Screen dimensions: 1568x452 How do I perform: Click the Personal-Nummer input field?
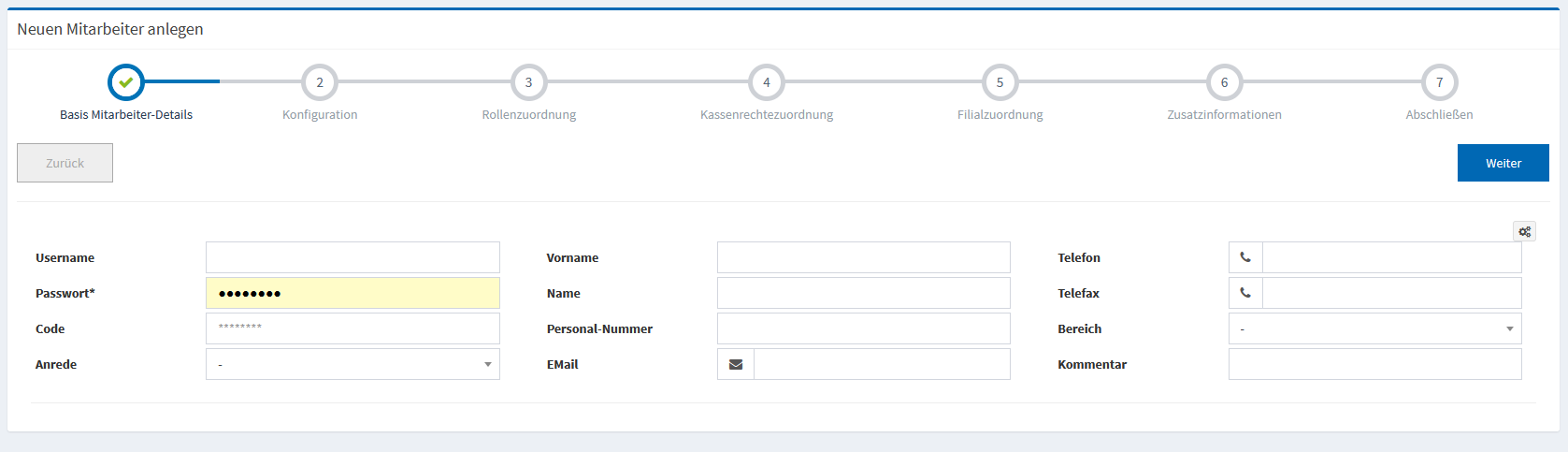tap(863, 328)
